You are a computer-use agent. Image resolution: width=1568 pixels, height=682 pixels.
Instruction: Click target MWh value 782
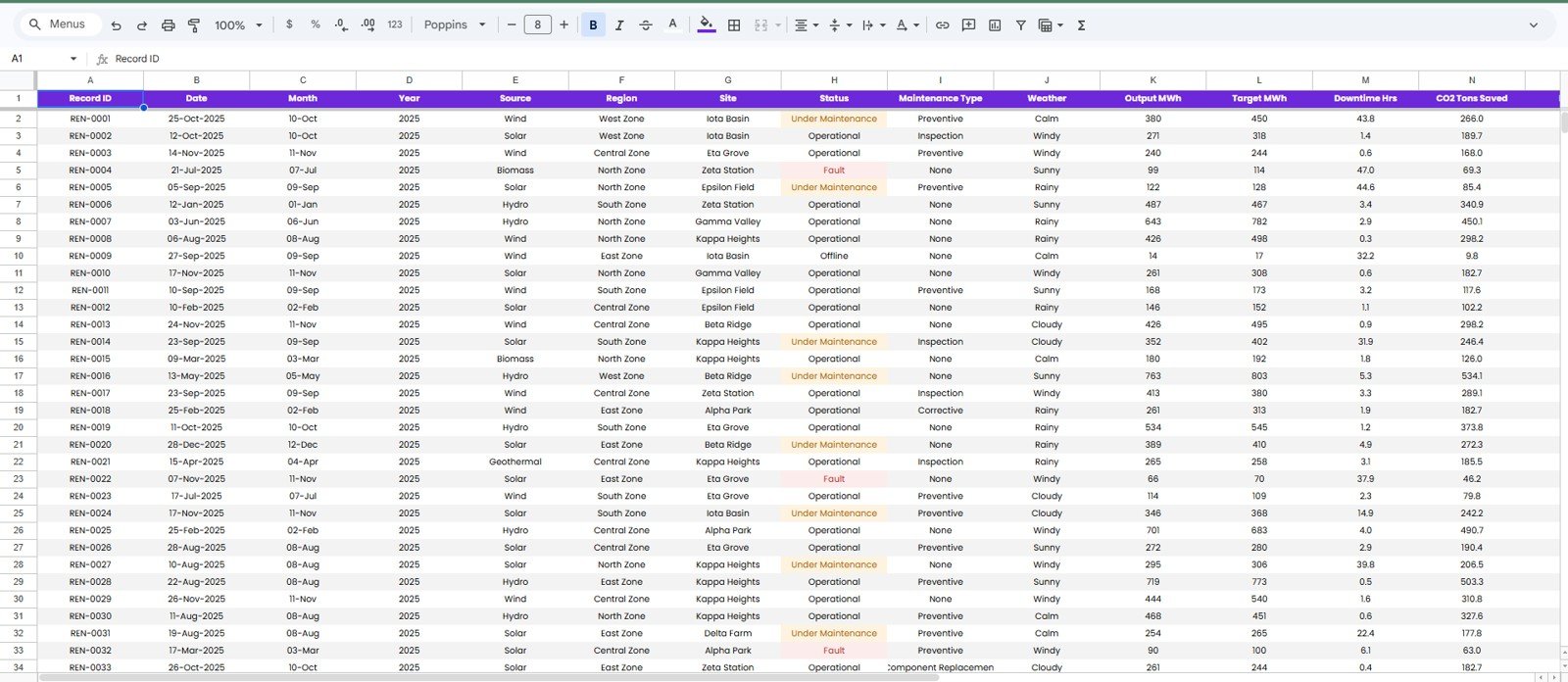coord(1259,221)
